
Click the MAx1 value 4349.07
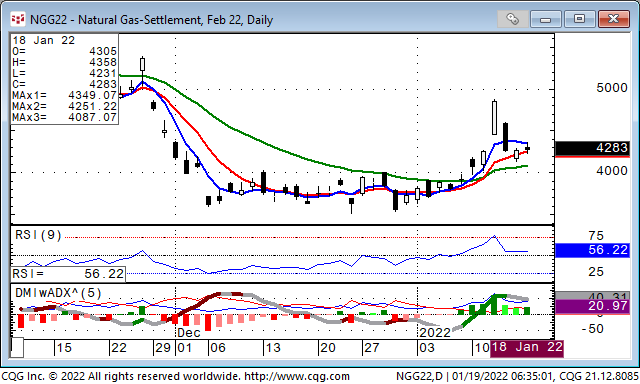point(93,95)
